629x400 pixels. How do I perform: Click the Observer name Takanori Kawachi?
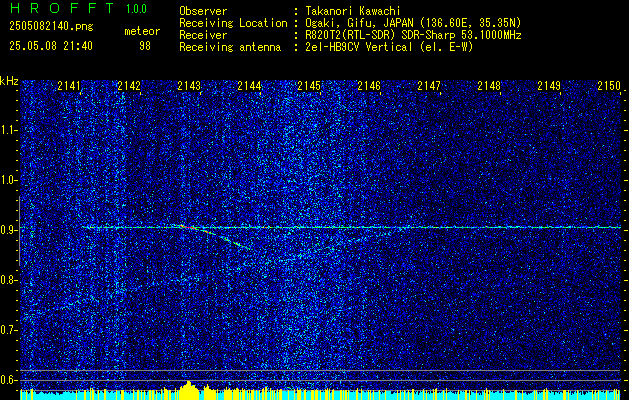click(x=353, y=11)
